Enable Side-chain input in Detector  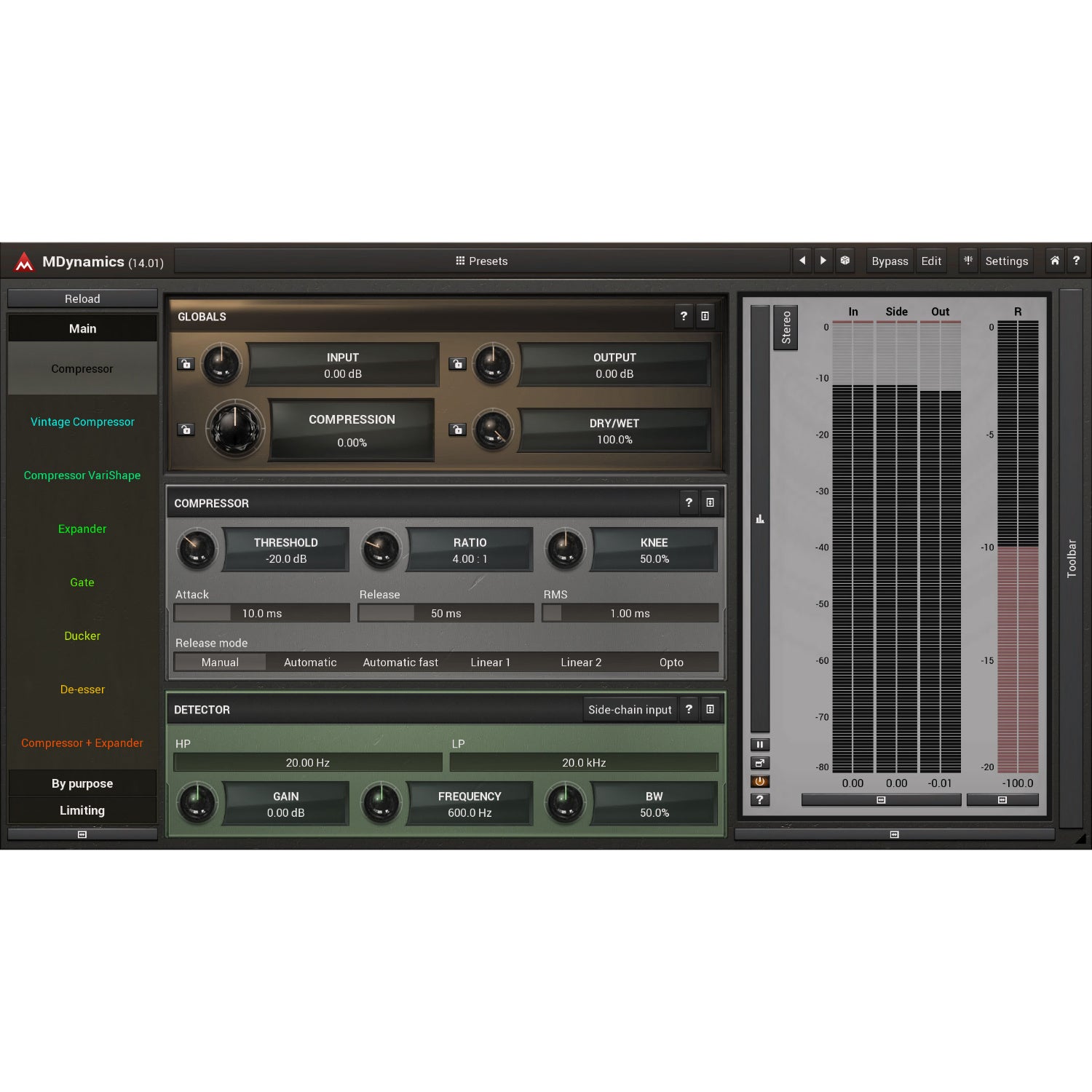630,709
